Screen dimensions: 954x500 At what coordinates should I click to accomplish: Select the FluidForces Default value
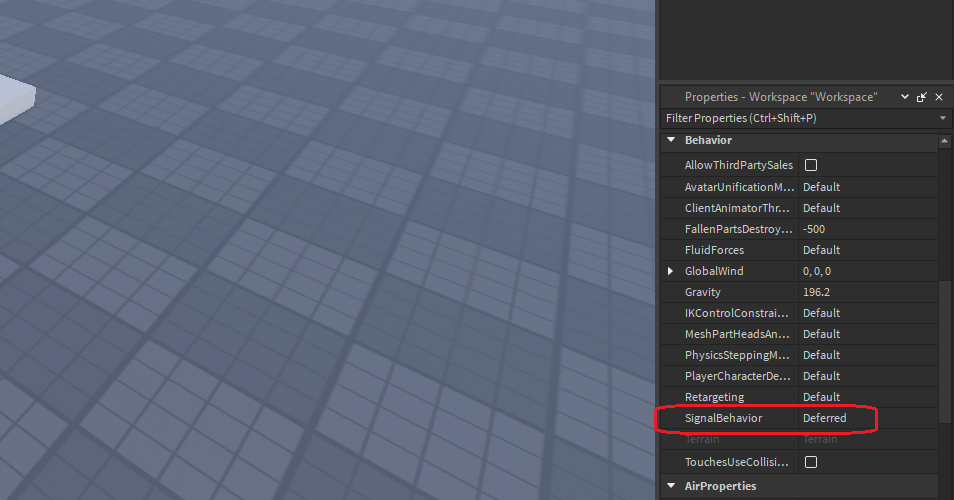tap(821, 250)
